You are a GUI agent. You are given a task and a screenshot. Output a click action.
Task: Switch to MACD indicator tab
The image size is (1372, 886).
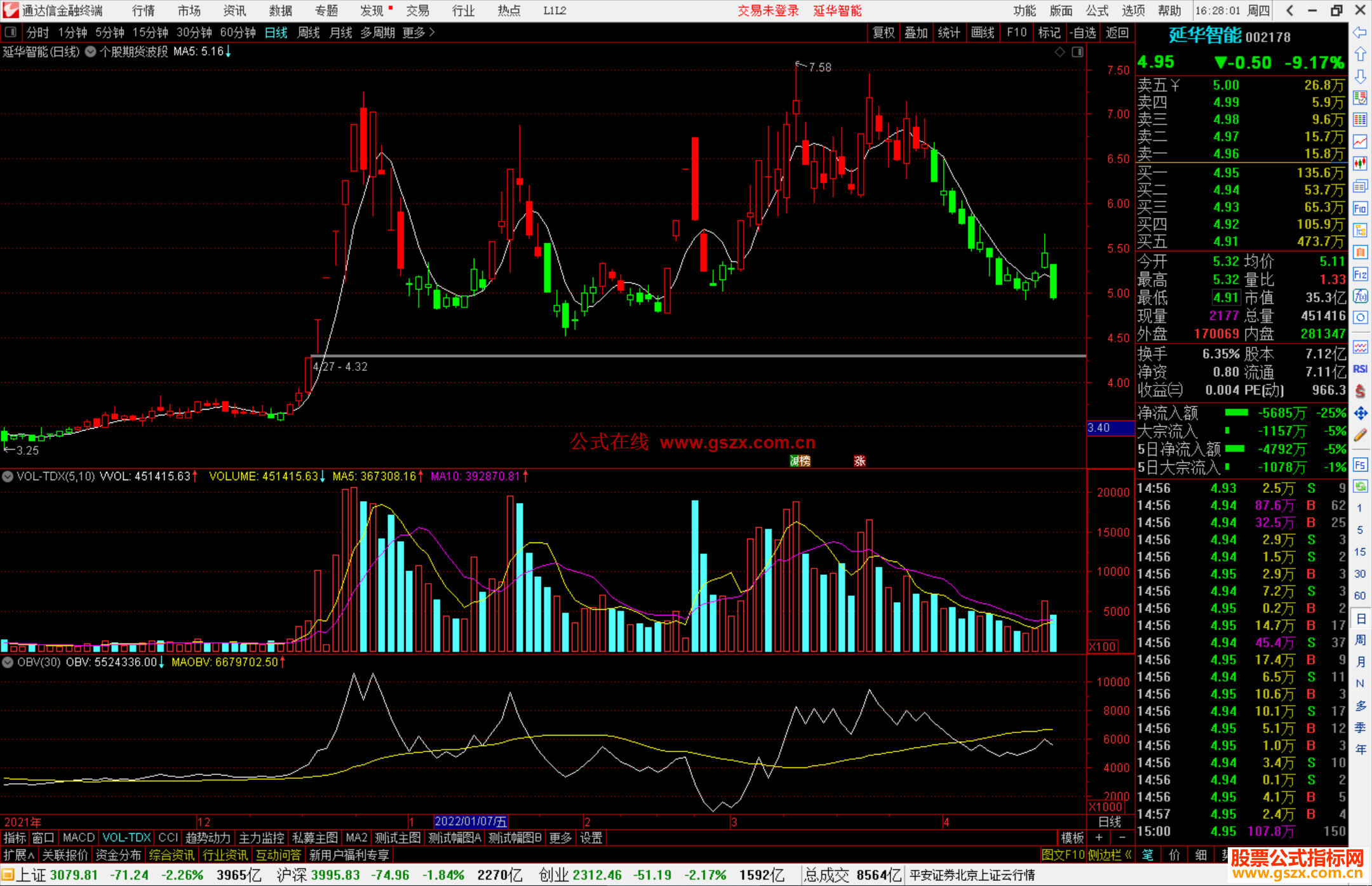(79, 838)
